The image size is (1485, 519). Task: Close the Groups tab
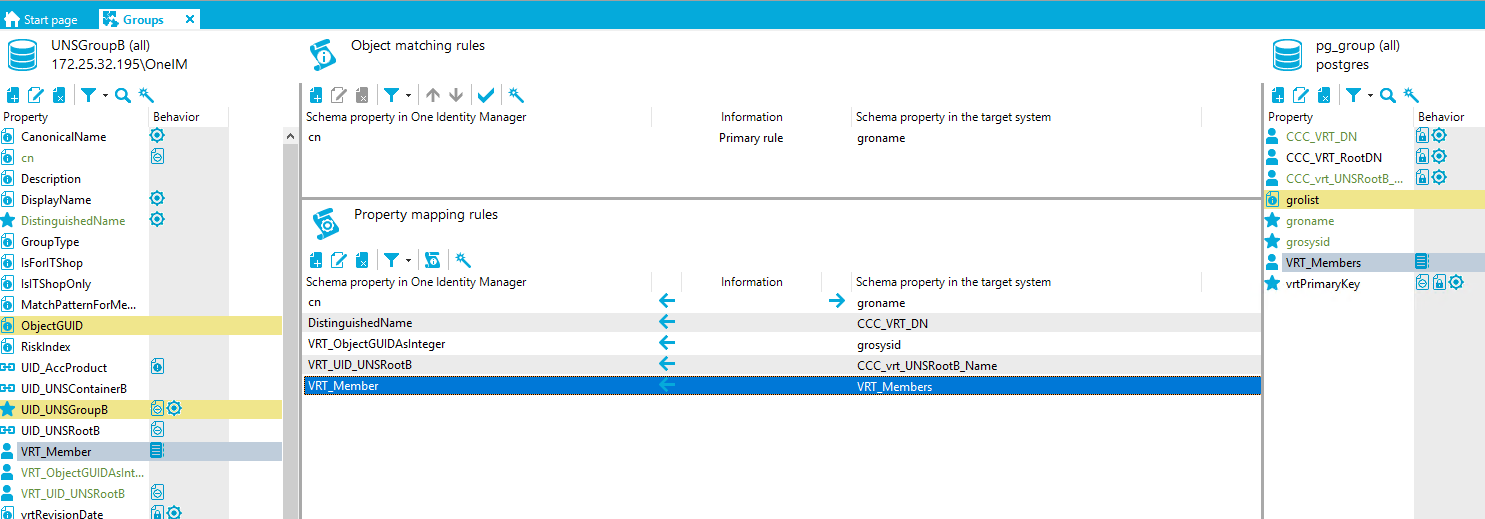(190, 19)
